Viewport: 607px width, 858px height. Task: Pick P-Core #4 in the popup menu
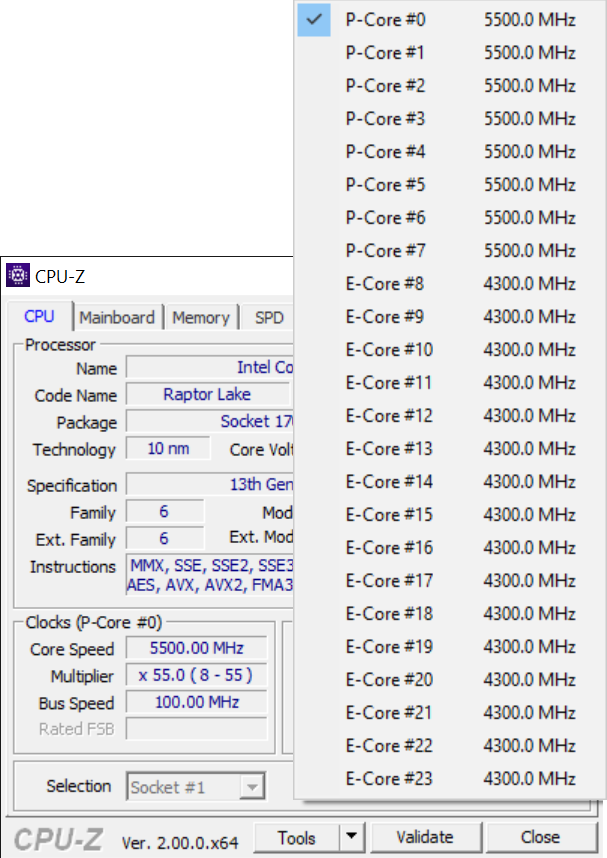click(x=449, y=152)
